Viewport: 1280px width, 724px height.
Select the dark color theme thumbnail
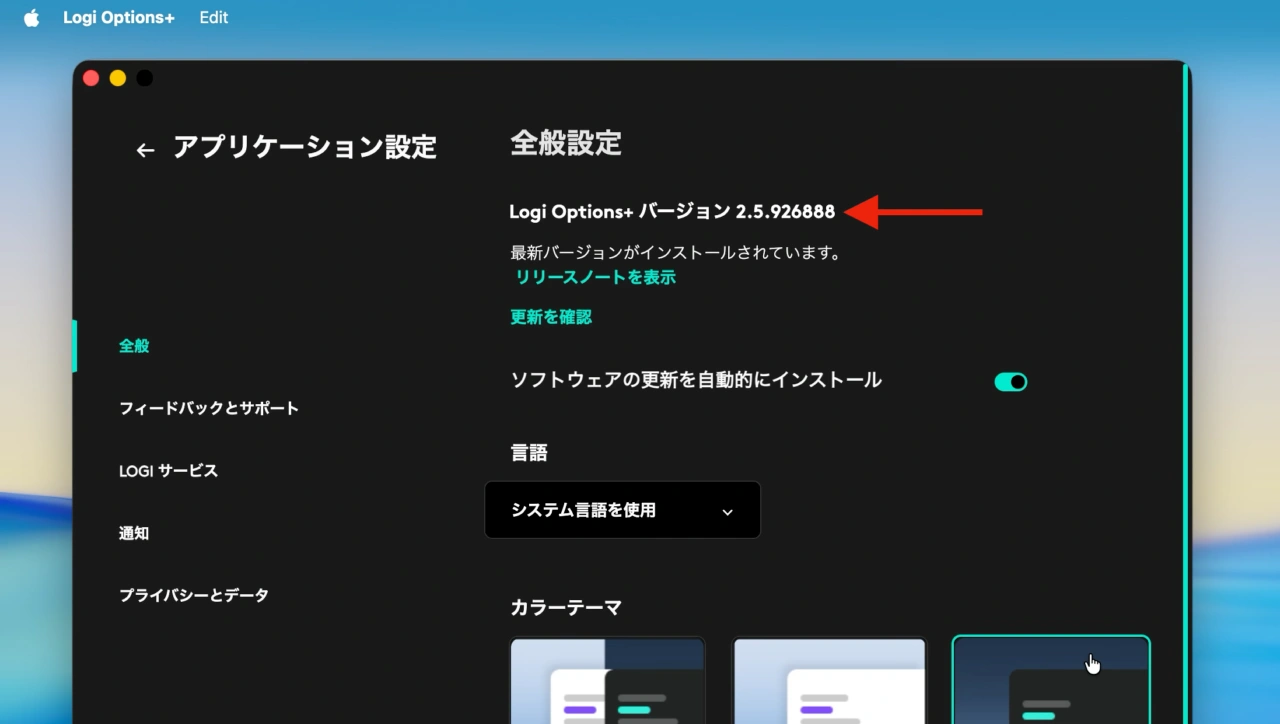coord(1051,680)
